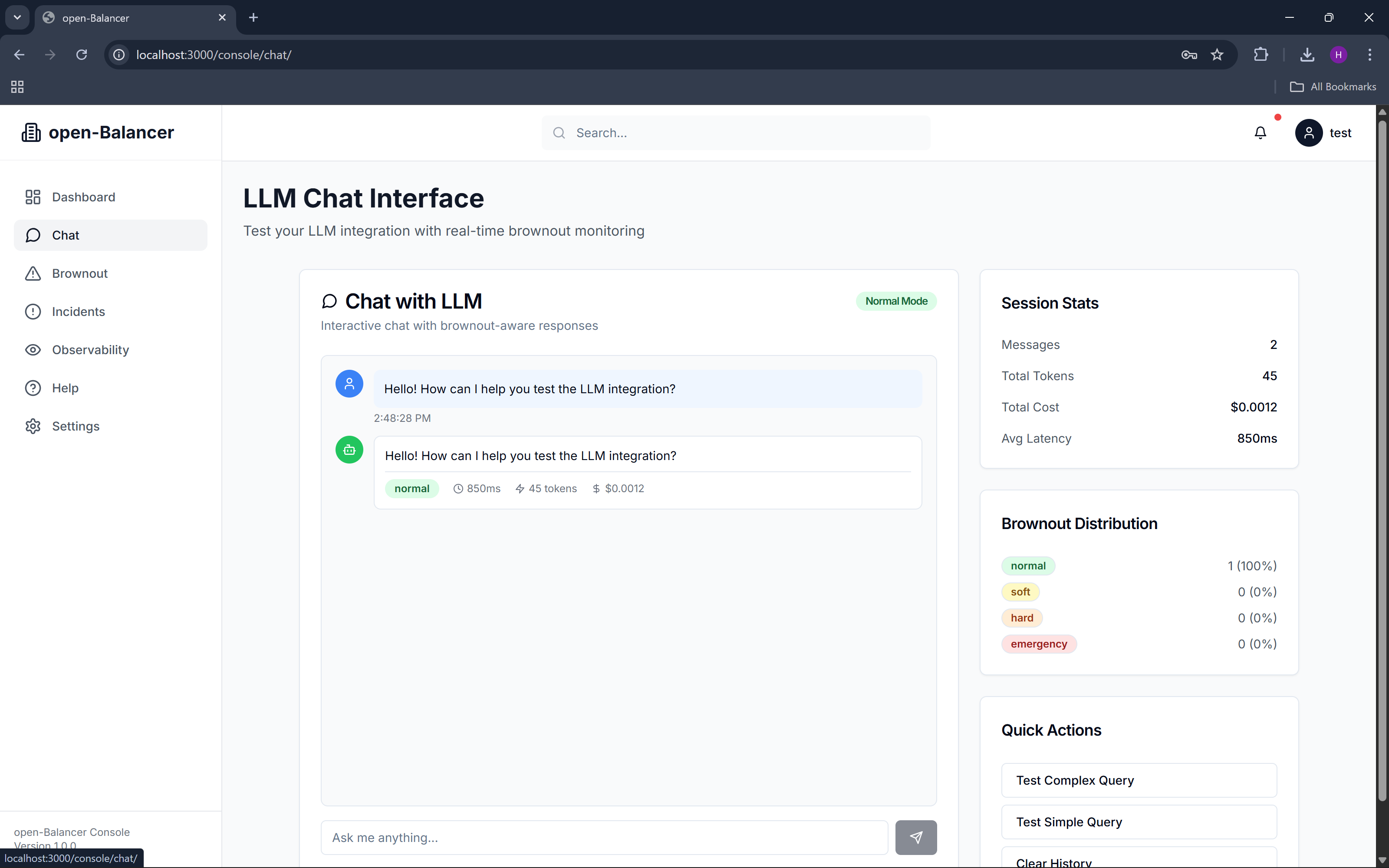Open the All Bookmarks folder
This screenshot has width=1389, height=868.
tap(1333, 87)
